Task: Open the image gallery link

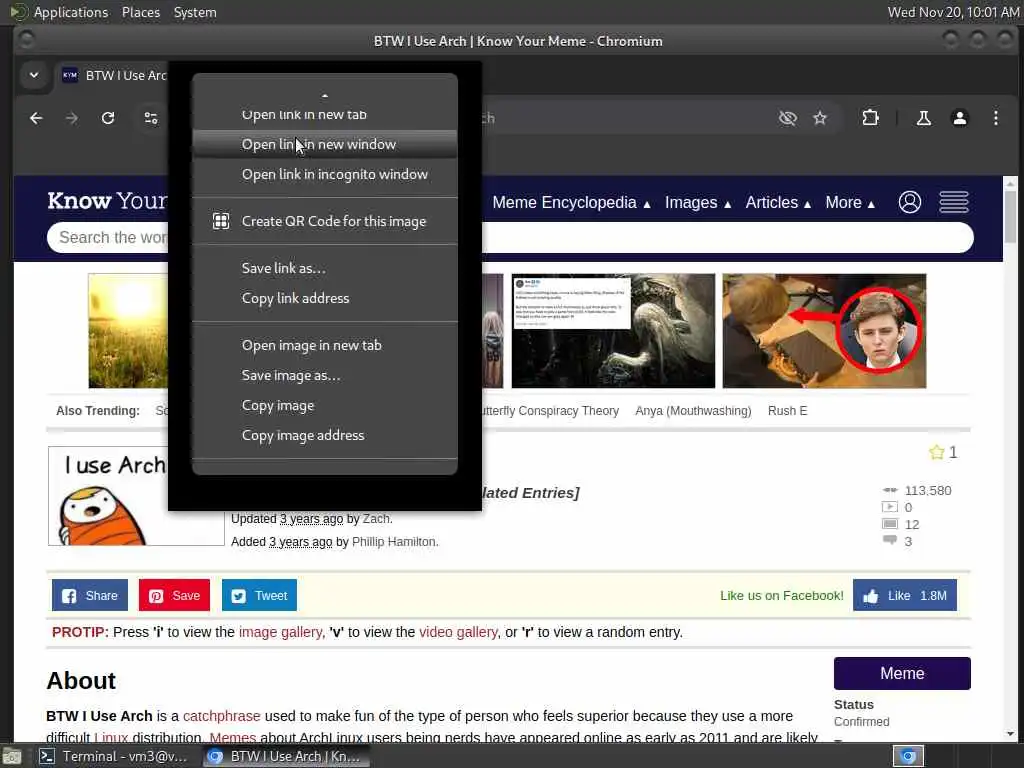Action: [280, 632]
